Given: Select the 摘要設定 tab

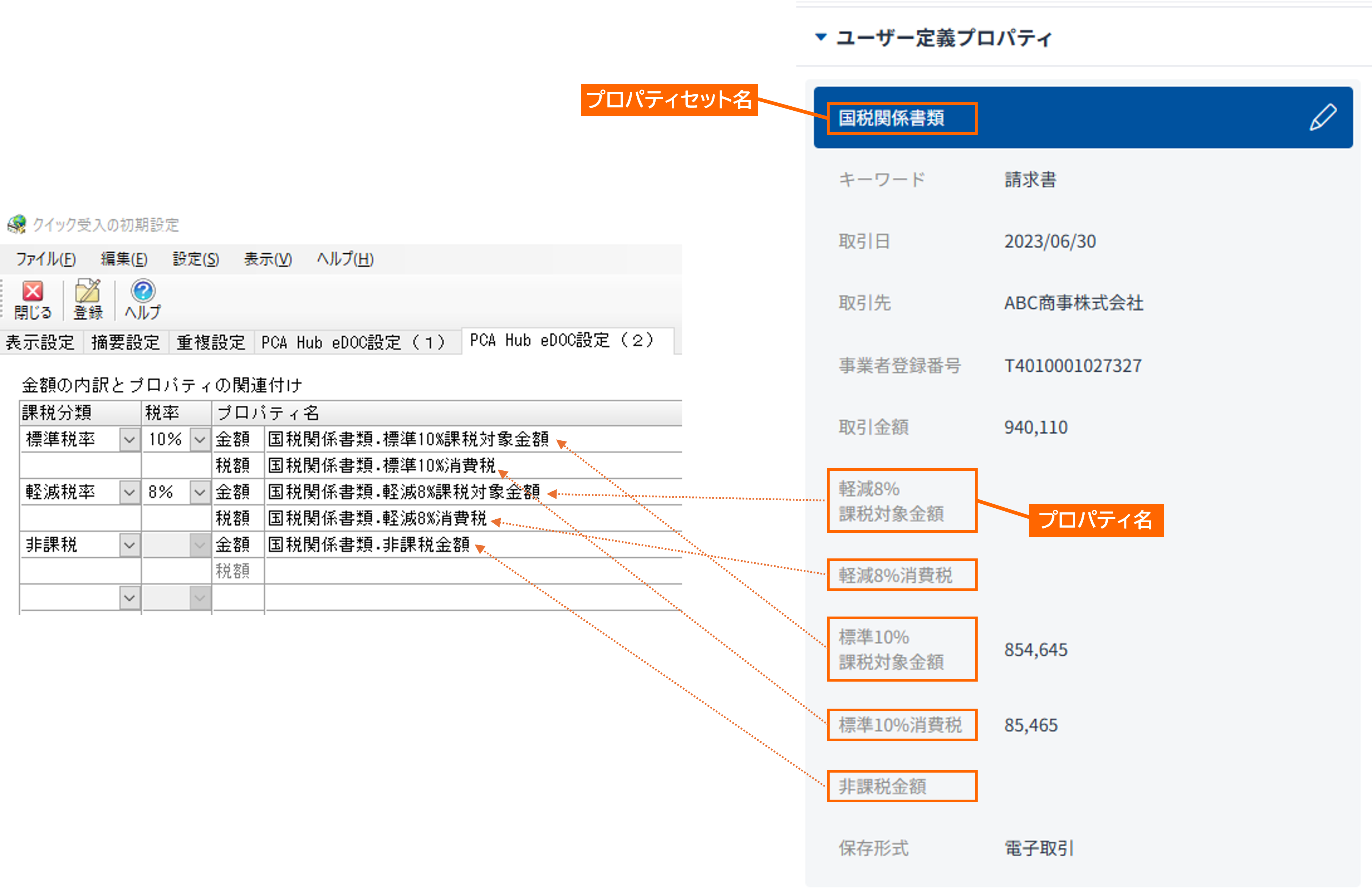Looking at the screenshot, I should (125, 342).
